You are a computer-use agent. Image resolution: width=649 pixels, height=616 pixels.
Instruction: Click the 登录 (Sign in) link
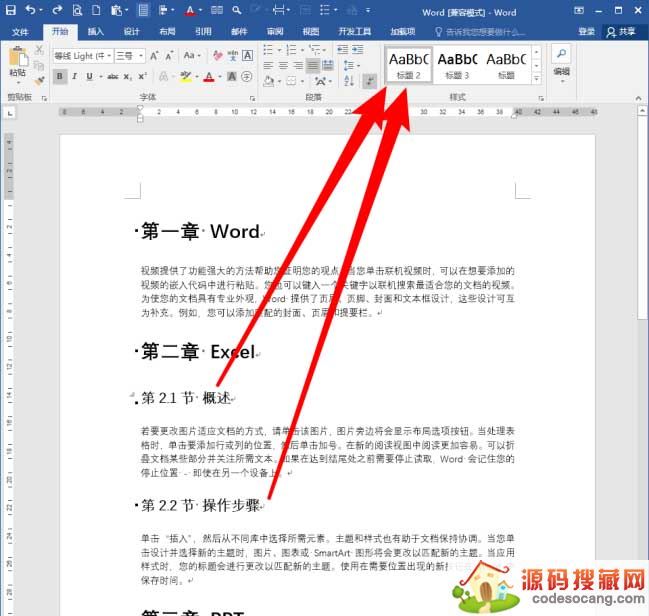(586, 31)
